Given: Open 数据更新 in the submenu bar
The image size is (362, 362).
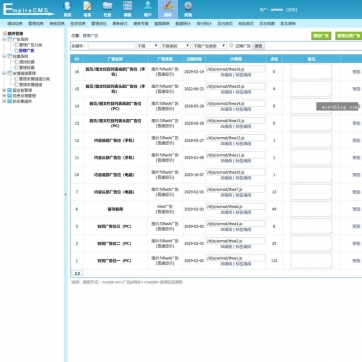Looking at the screenshot, I should tap(162, 24).
